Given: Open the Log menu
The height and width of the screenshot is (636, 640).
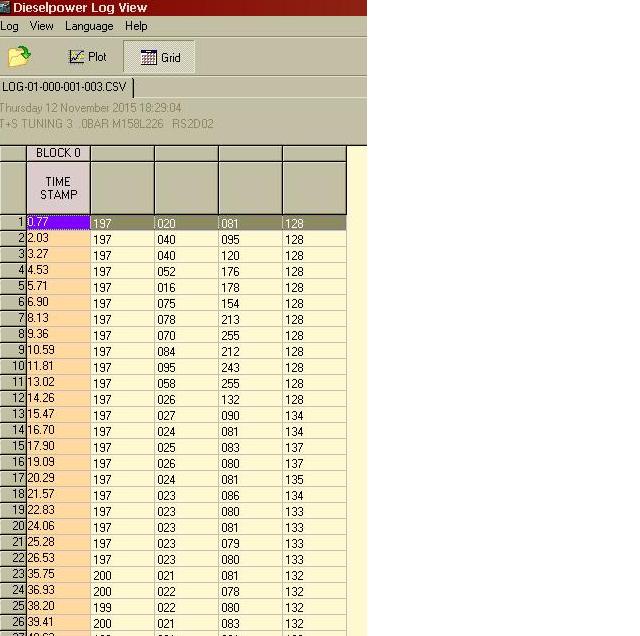Looking at the screenshot, I should pos(9,26).
